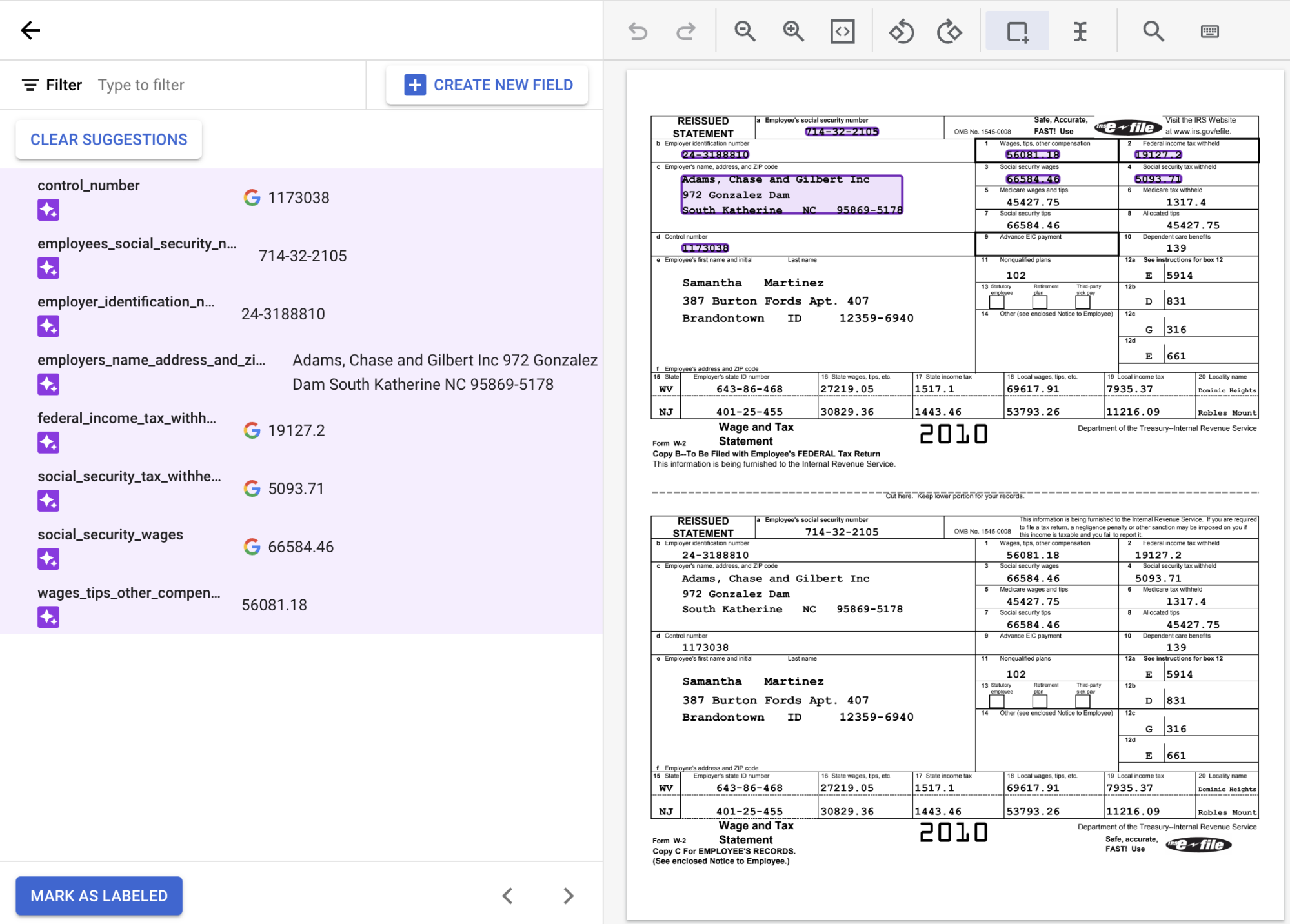
Task: Go to the next document page
Action: pos(568,896)
